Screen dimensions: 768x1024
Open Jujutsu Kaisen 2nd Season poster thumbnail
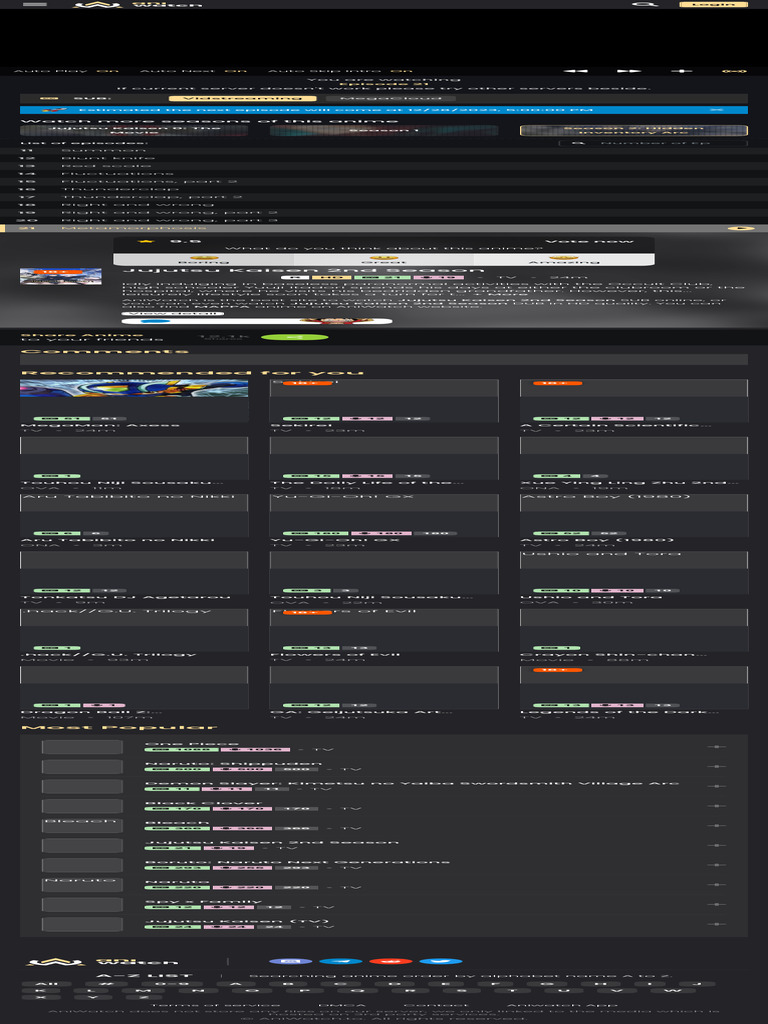[x=61, y=276]
